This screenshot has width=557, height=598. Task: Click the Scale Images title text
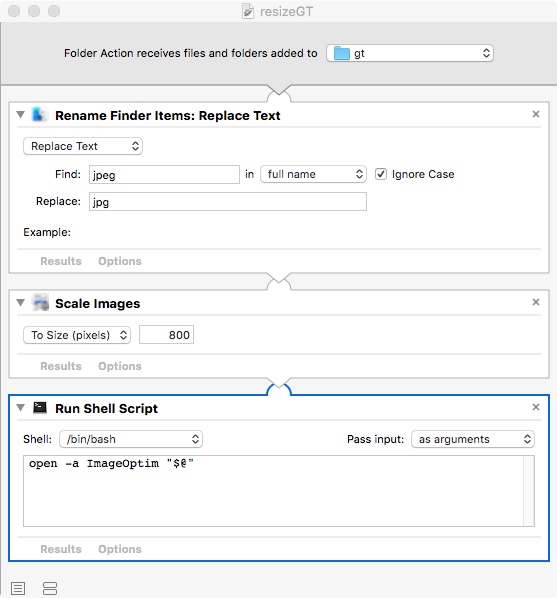point(98,304)
